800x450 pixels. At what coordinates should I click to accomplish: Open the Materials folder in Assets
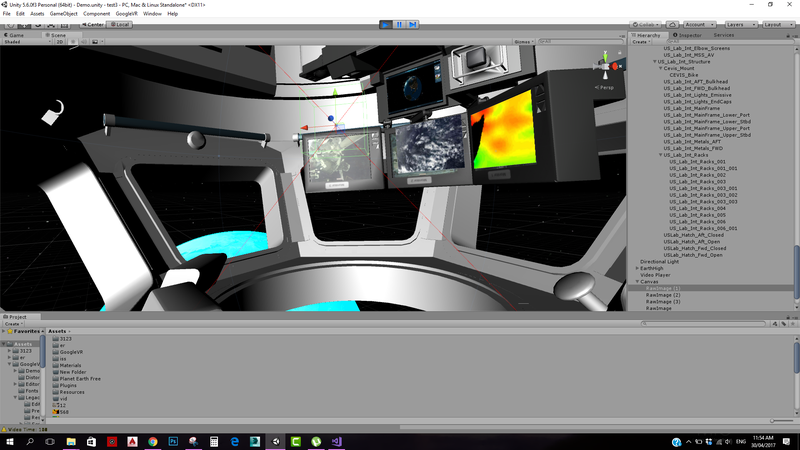70,365
